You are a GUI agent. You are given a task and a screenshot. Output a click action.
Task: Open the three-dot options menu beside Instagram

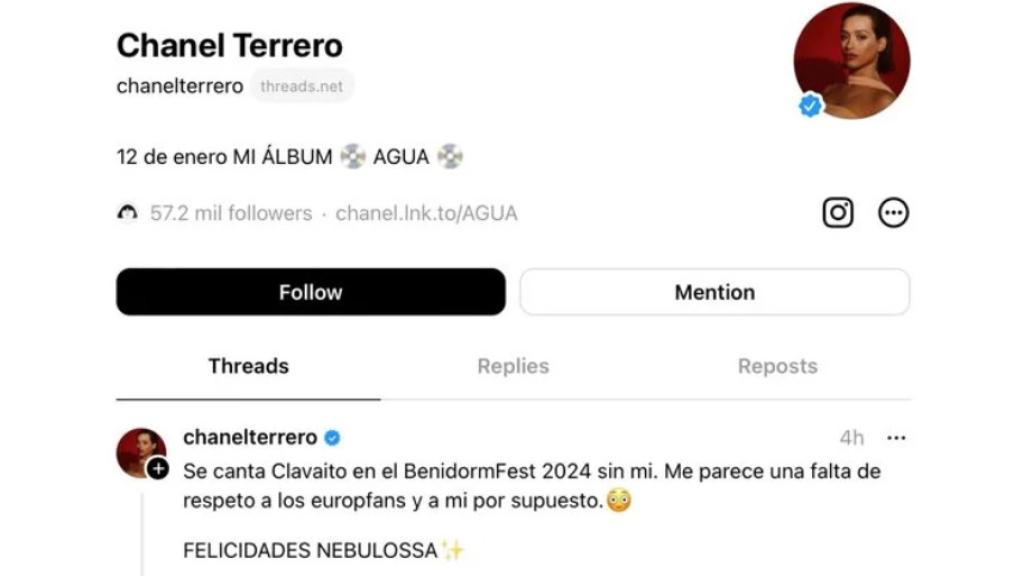895,212
